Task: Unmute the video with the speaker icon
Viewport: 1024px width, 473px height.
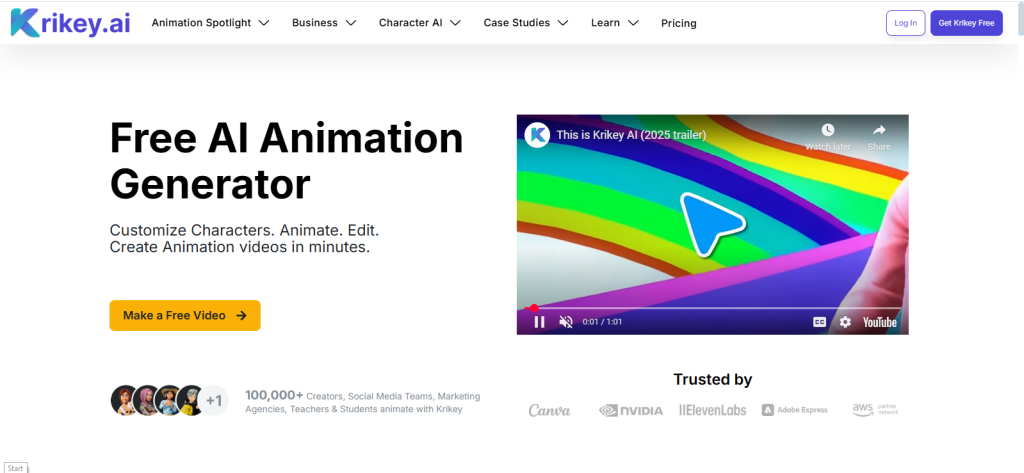Action: tap(566, 322)
